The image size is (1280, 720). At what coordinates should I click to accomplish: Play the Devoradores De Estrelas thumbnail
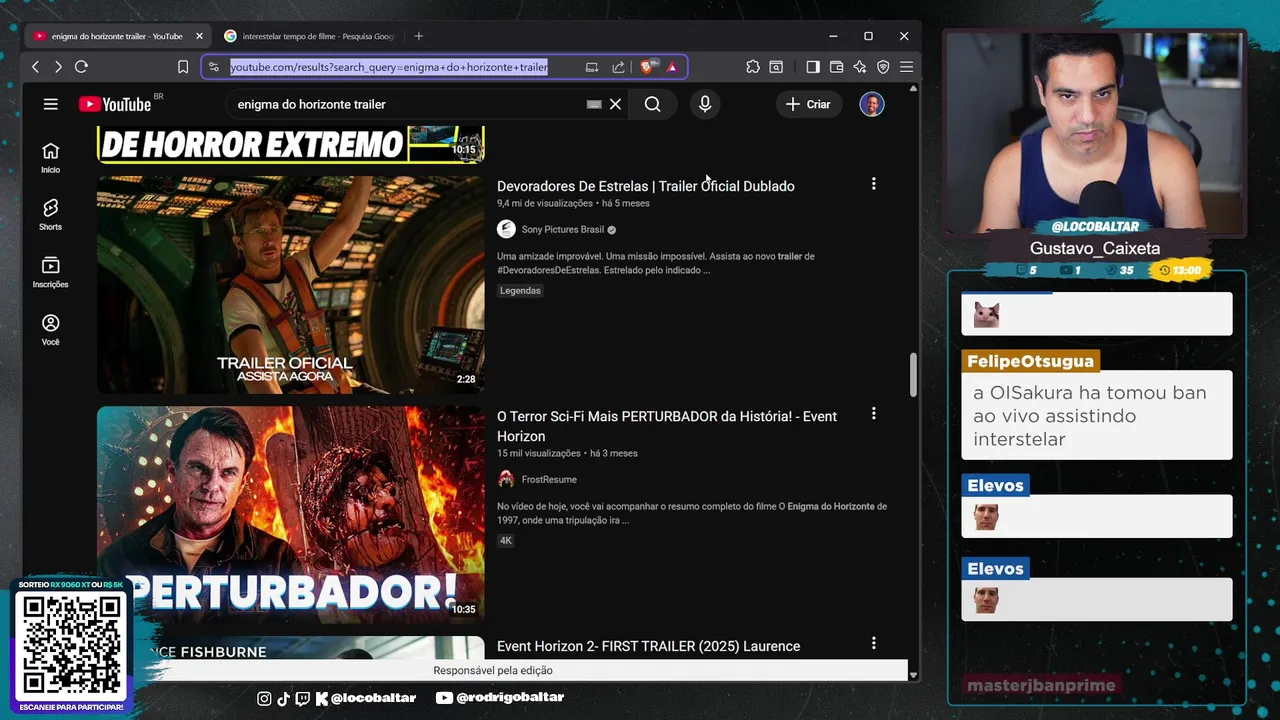(x=291, y=285)
